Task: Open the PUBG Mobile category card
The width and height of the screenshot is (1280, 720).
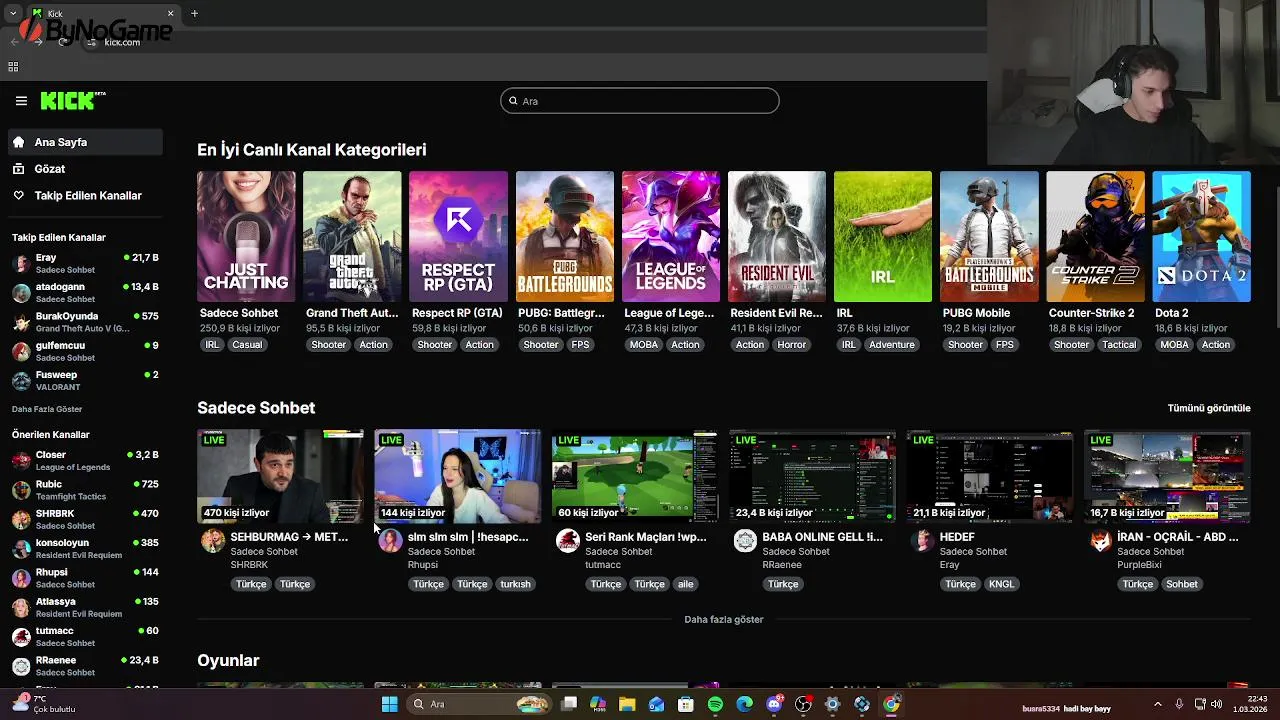Action: [989, 237]
